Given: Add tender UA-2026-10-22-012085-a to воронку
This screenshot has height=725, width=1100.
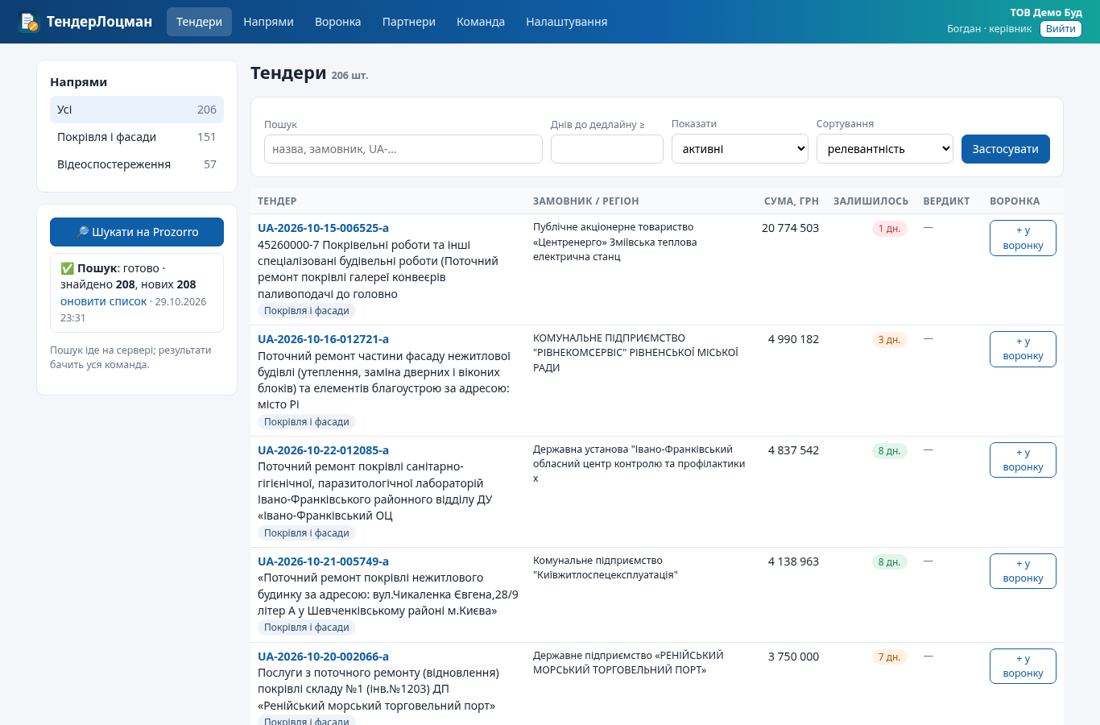Looking at the screenshot, I should click(1023, 460).
